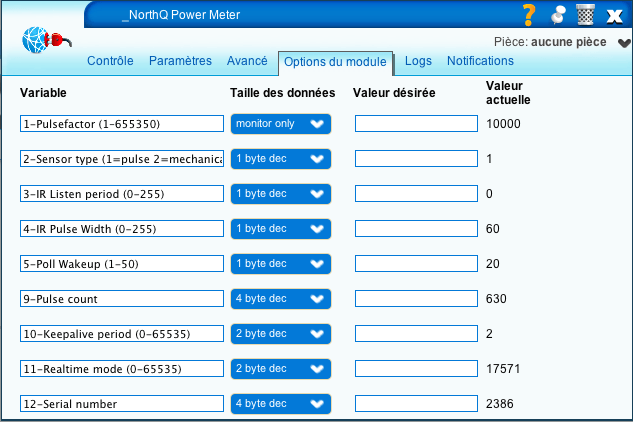
Task: Click the Taille des données column header
Action: pyautogui.click(x=283, y=93)
